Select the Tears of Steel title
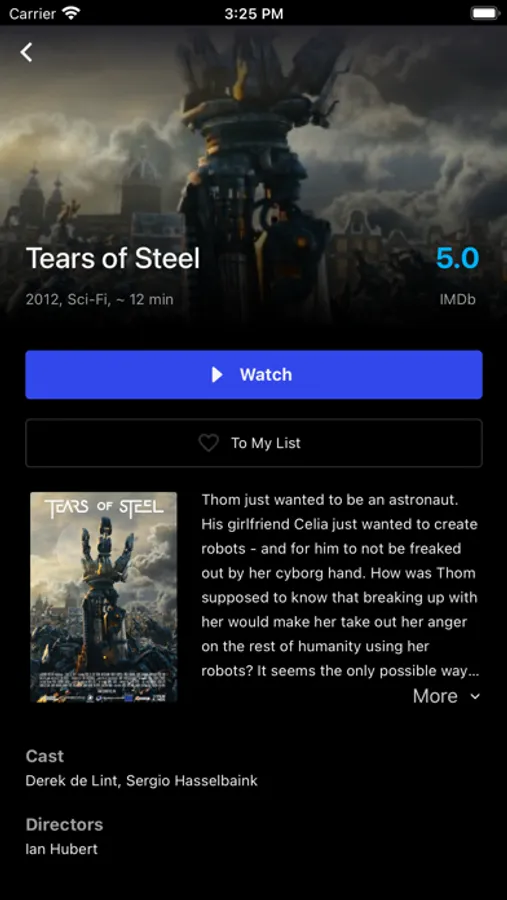 coord(113,258)
